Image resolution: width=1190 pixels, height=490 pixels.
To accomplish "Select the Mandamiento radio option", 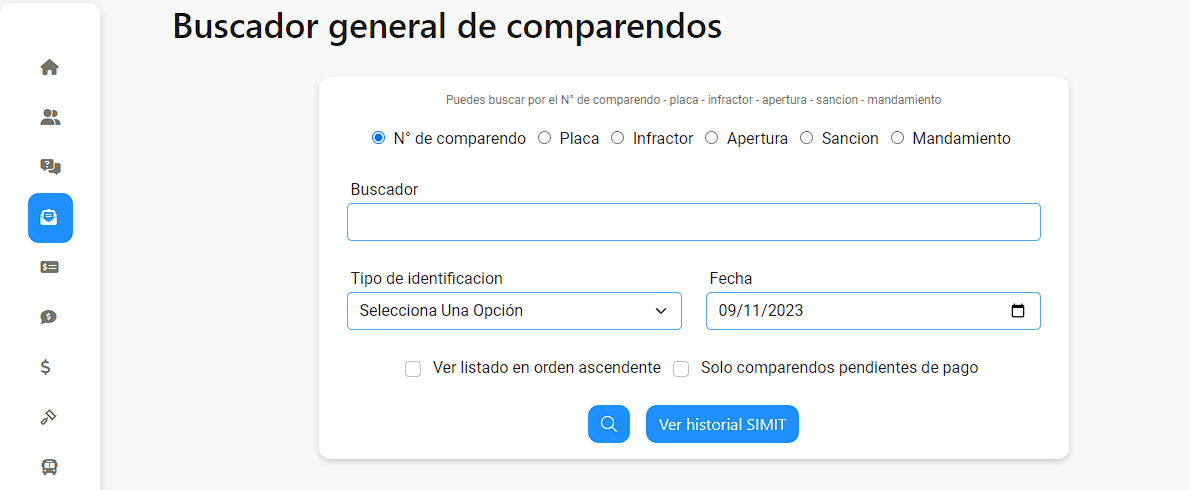I will pos(898,138).
